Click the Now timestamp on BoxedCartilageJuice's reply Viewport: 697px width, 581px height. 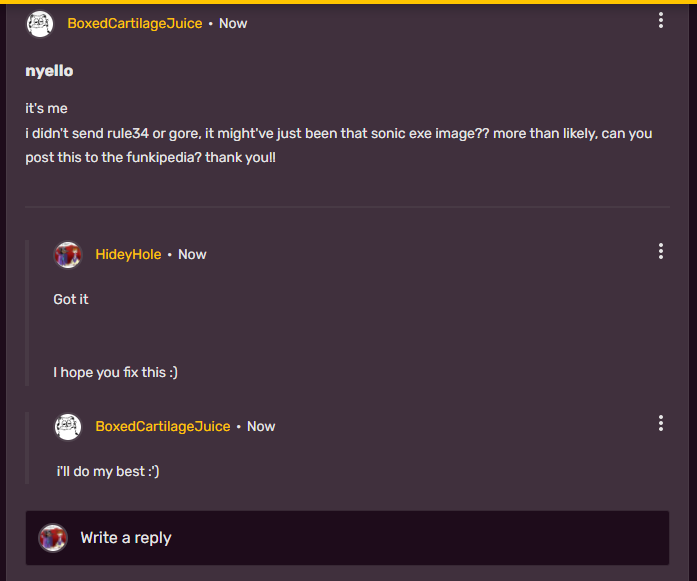click(261, 426)
